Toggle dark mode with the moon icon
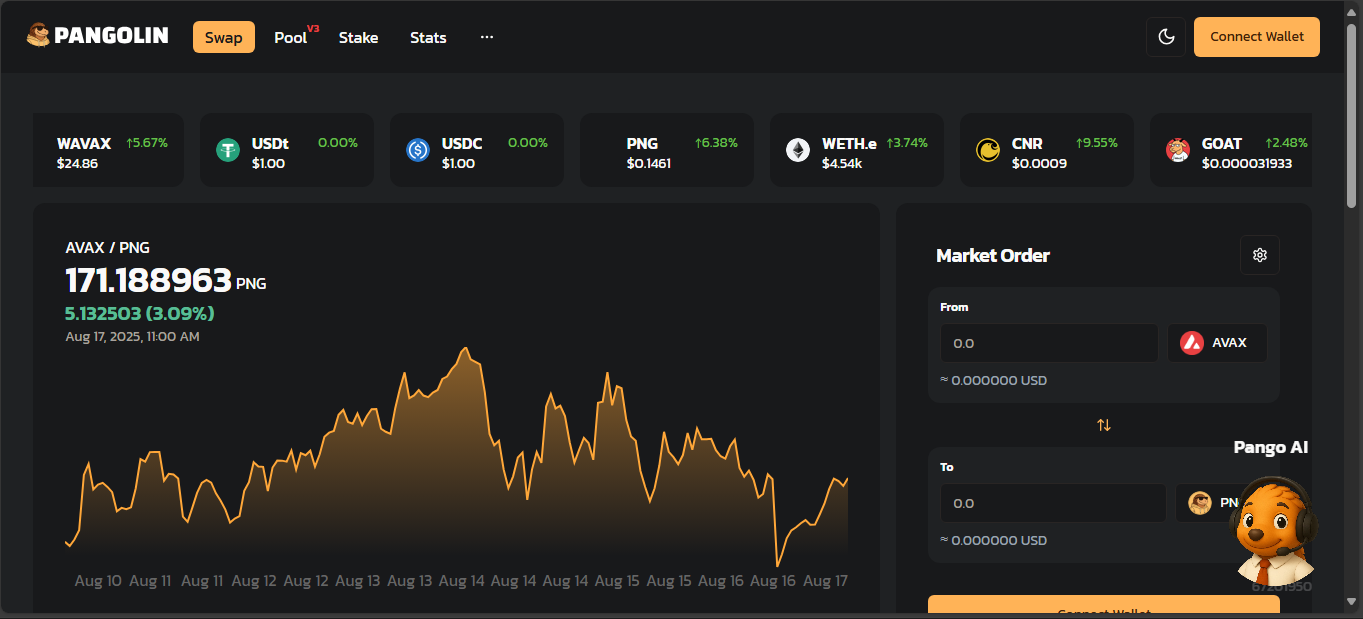This screenshot has width=1363, height=619. pyautogui.click(x=1165, y=37)
